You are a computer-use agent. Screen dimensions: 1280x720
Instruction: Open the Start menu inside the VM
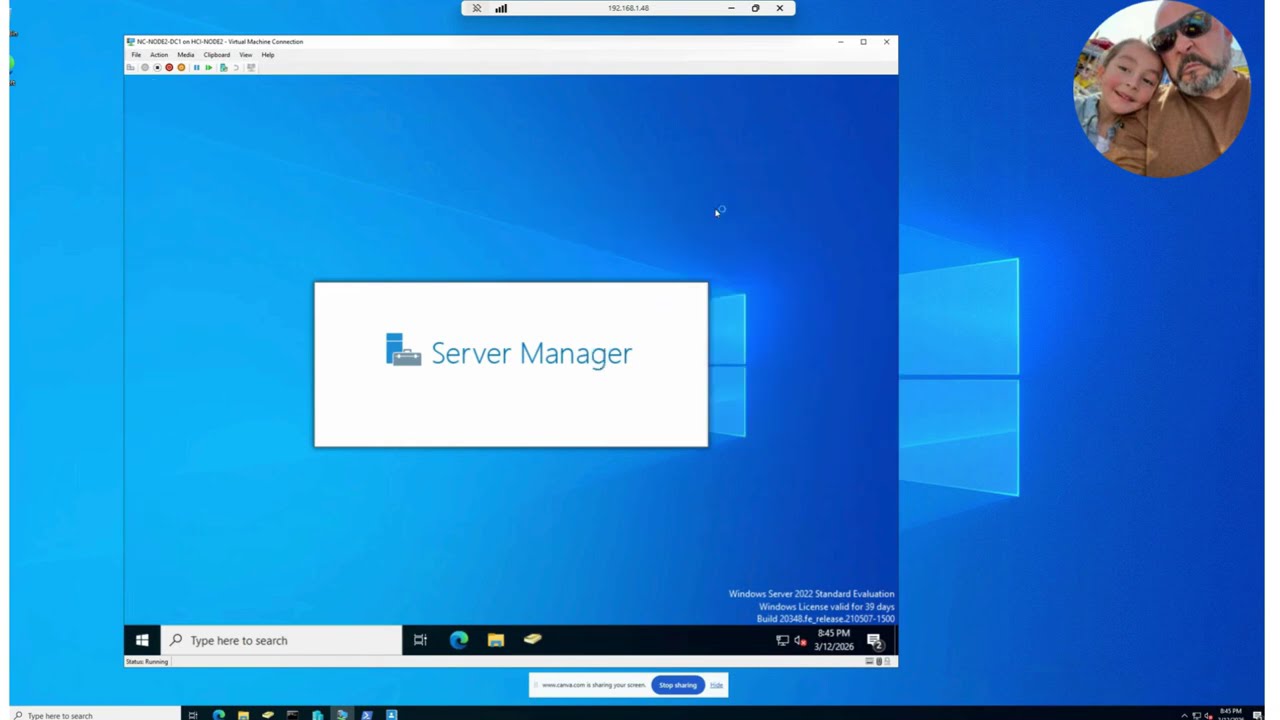[142, 640]
